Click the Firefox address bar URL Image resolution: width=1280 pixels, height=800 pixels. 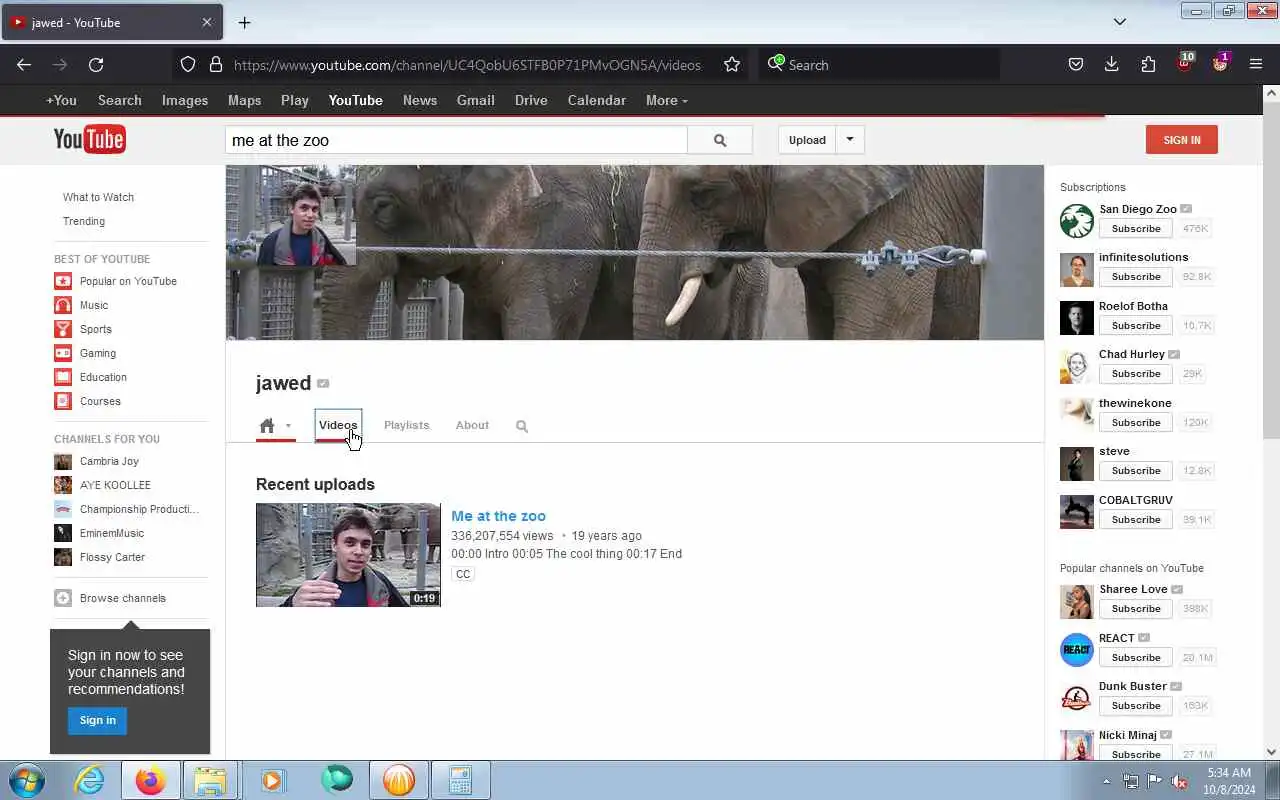click(x=467, y=65)
